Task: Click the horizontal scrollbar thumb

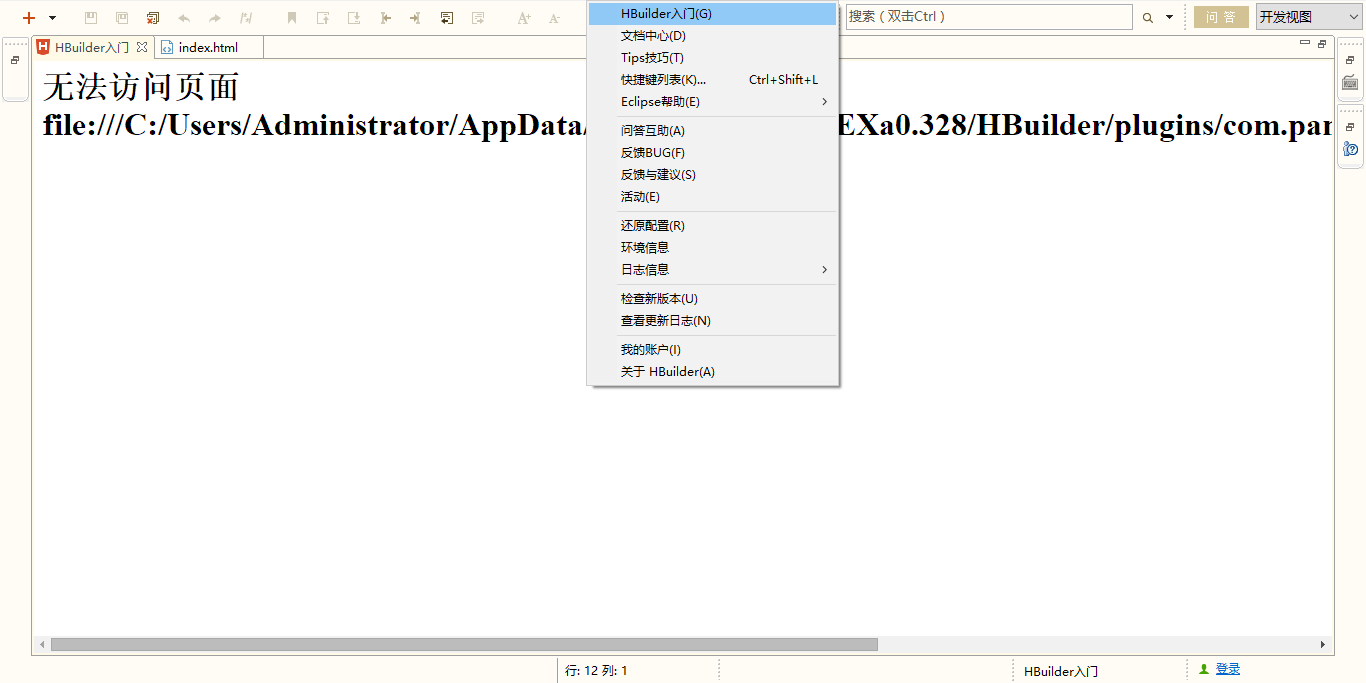Action: point(464,645)
